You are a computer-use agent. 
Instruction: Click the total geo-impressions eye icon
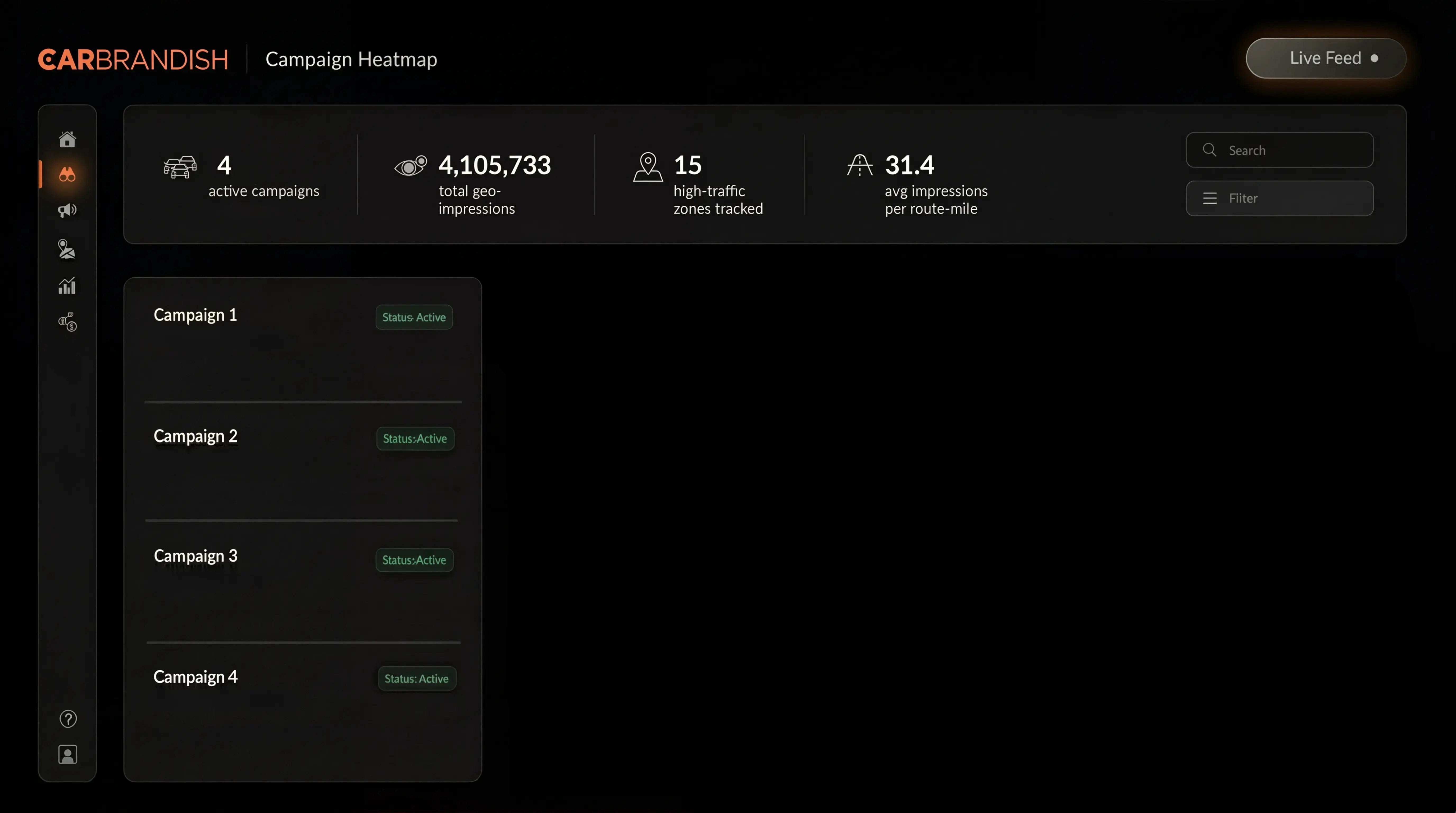411,166
